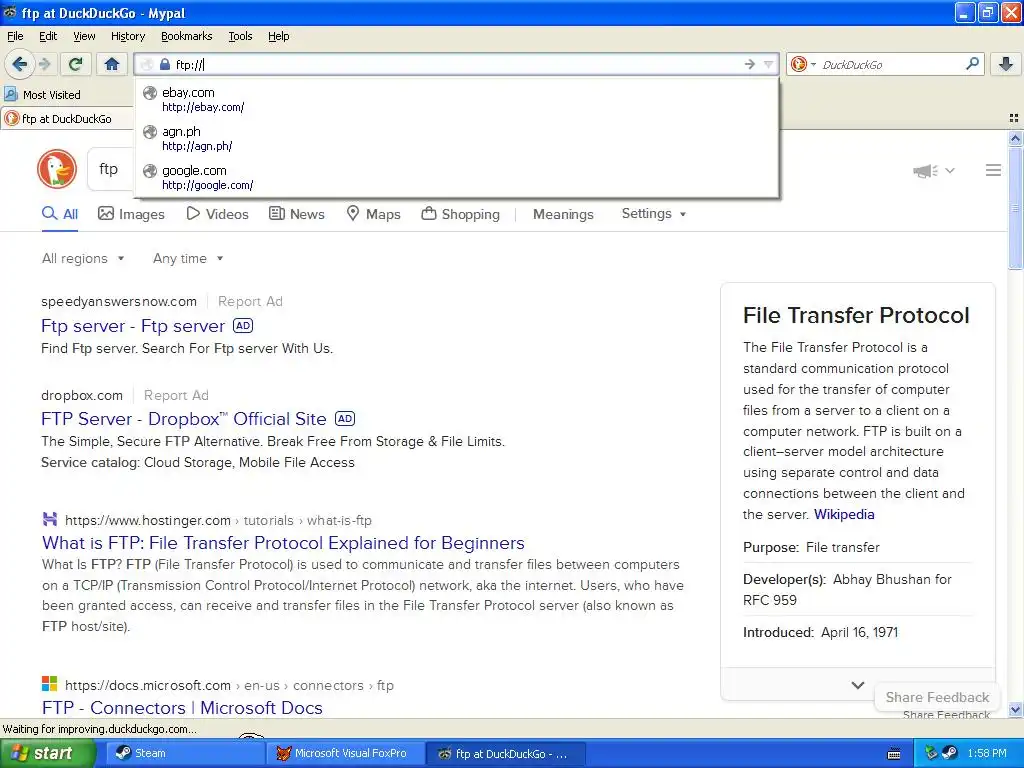Switch to the Maps results tab

373,214
